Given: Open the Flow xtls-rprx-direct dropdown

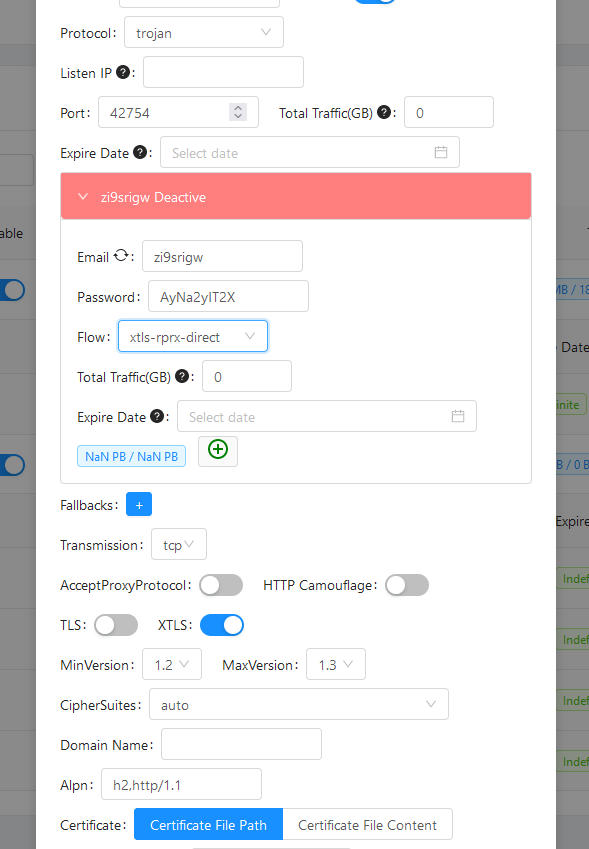Looking at the screenshot, I should pos(193,336).
